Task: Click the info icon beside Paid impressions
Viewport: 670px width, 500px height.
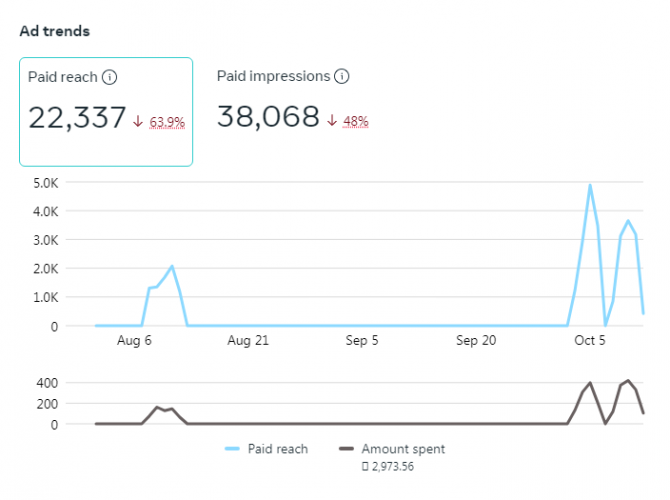Action: [x=342, y=76]
